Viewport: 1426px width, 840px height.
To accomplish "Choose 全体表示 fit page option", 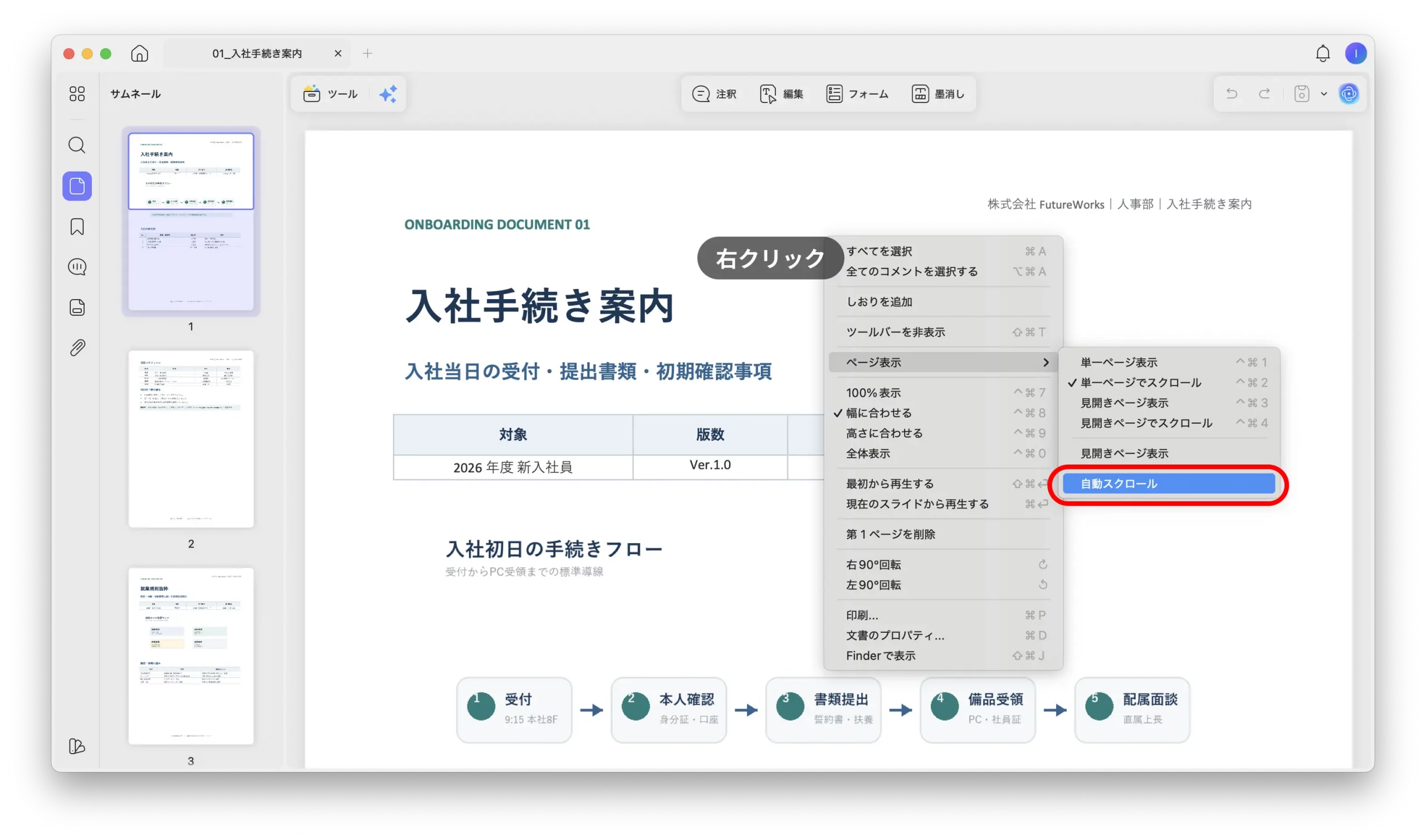I will [942, 454].
